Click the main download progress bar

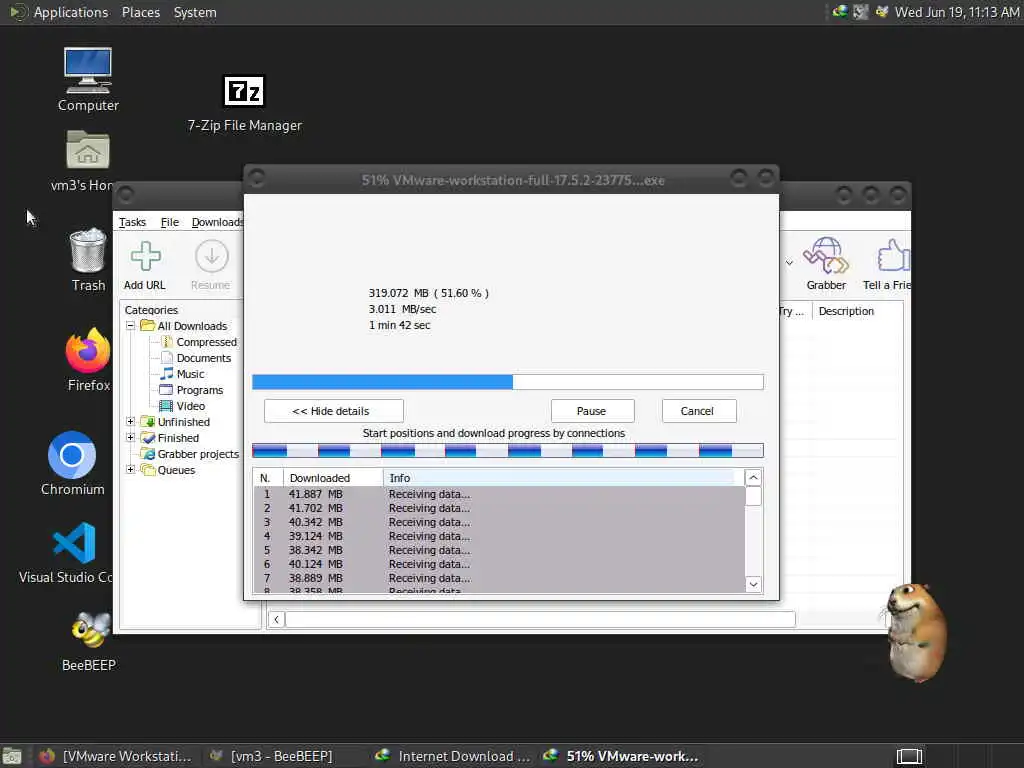[x=507, y=381]
